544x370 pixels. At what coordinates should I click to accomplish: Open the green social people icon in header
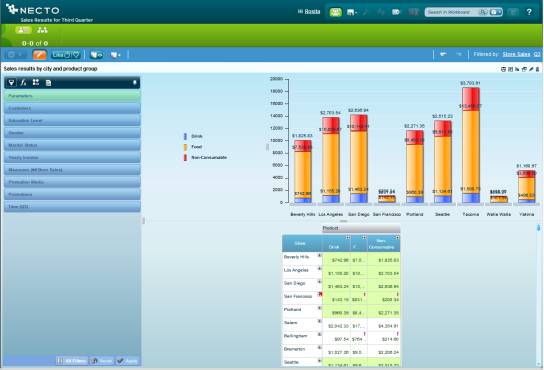(335, 12)
